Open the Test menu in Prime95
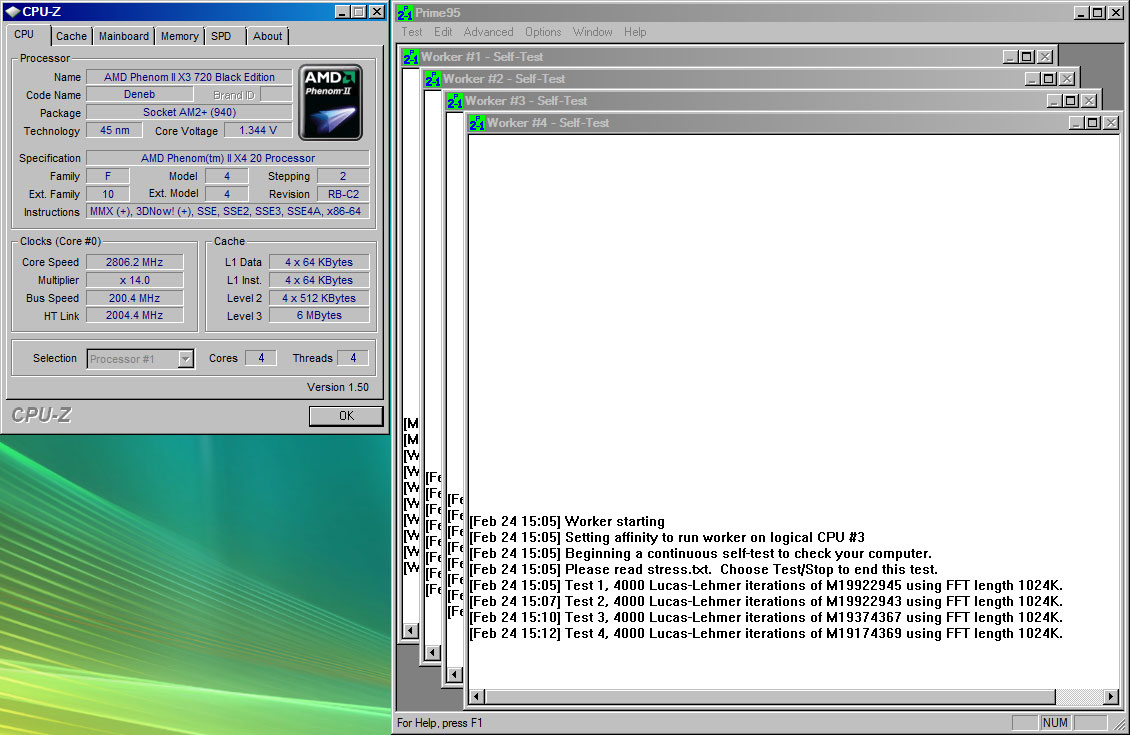This screenshot has height=735, width=1130. coord(411,32)
